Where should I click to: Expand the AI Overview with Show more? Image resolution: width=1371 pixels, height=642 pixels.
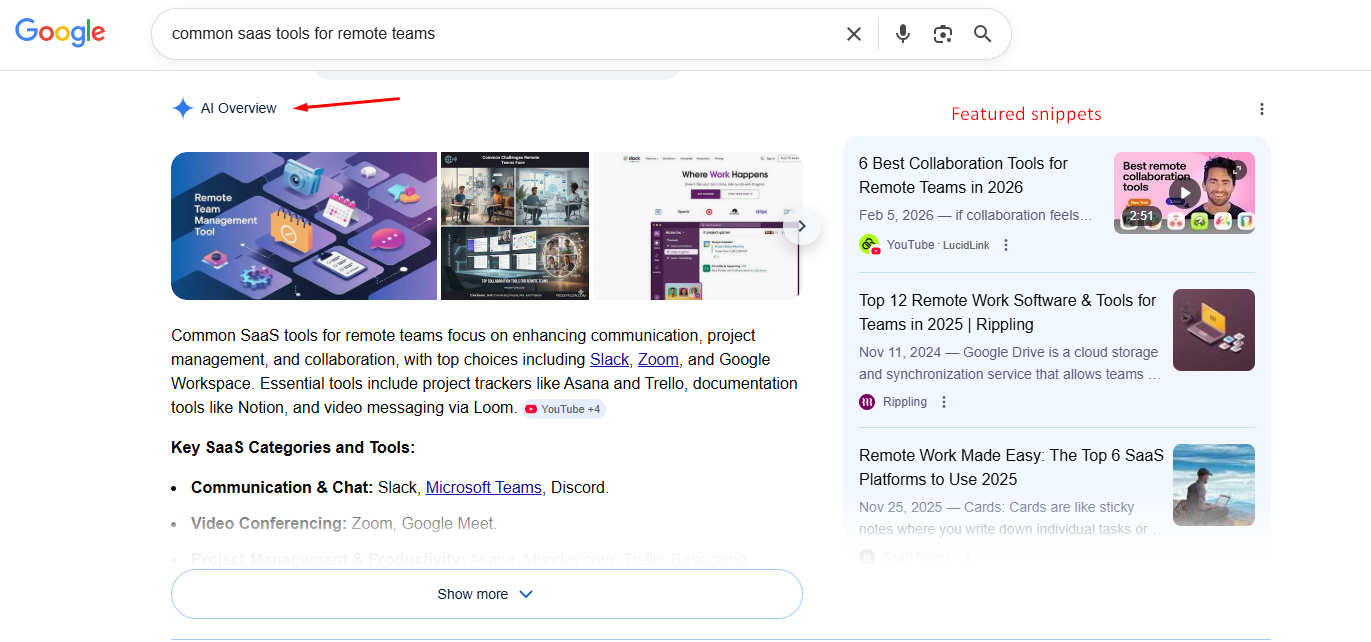pyautogui.click(x=486, y=593)
